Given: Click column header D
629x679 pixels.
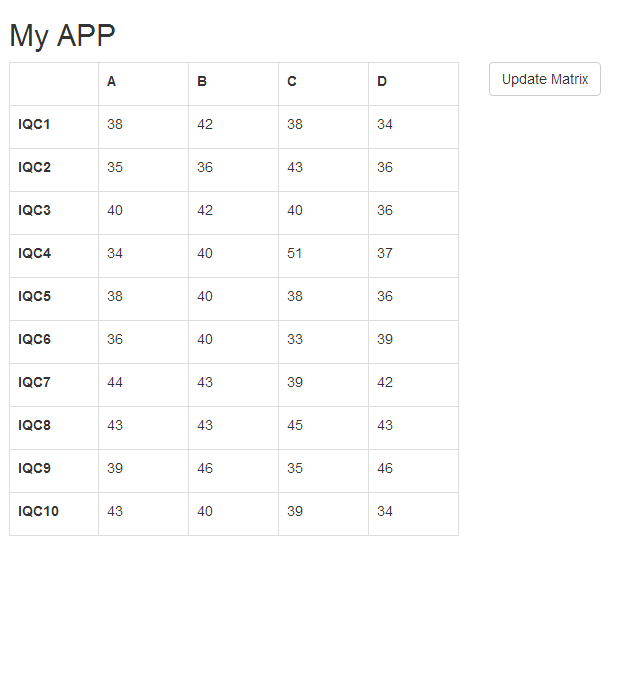Looking at the screenshot, I should tap(382, 82).
